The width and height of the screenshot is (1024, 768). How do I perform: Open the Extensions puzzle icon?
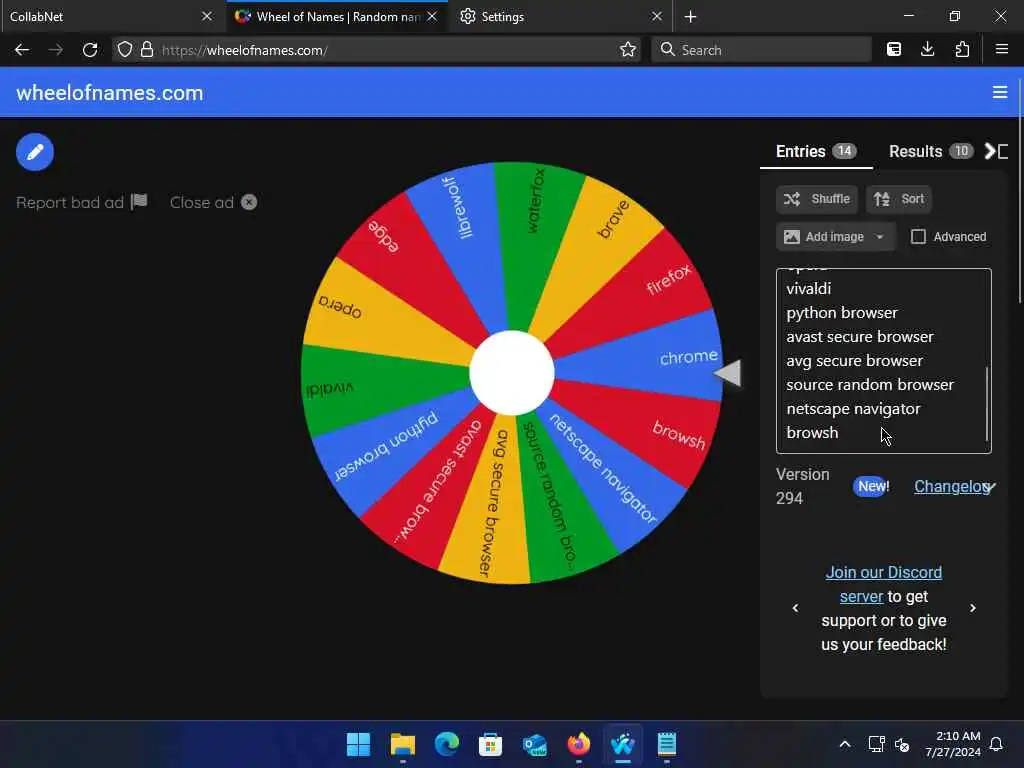point(962,50)
